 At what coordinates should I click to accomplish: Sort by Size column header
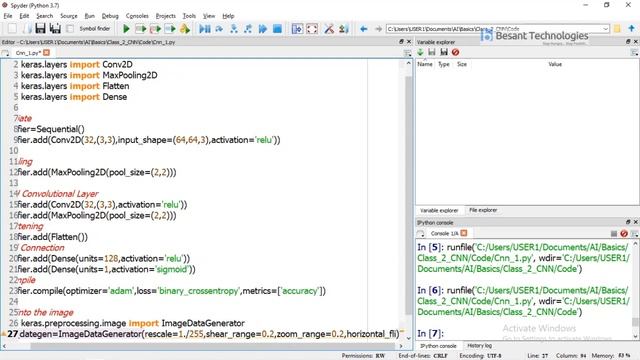coord(462,64)
